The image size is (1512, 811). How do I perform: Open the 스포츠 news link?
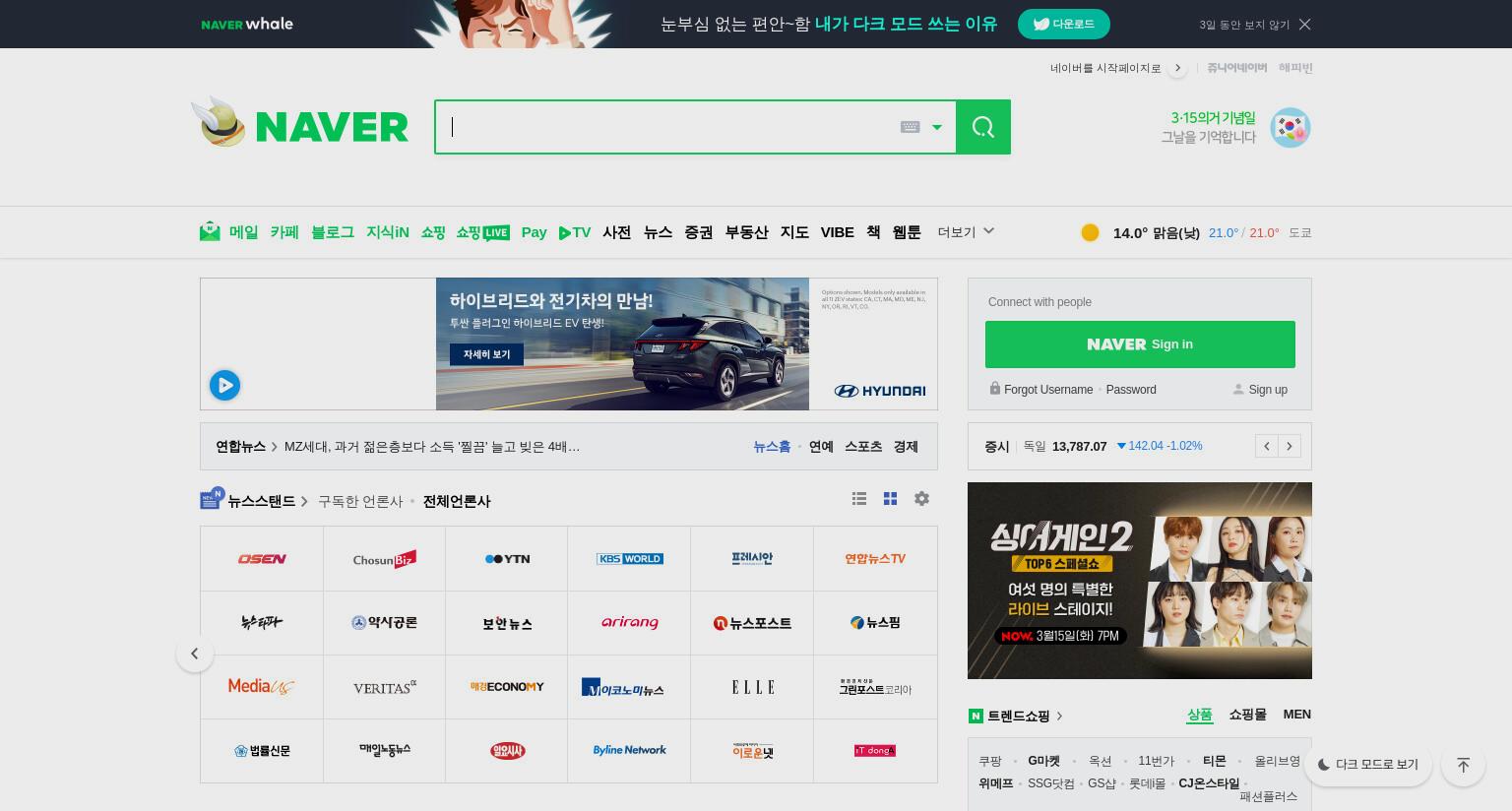click(863, 447)
